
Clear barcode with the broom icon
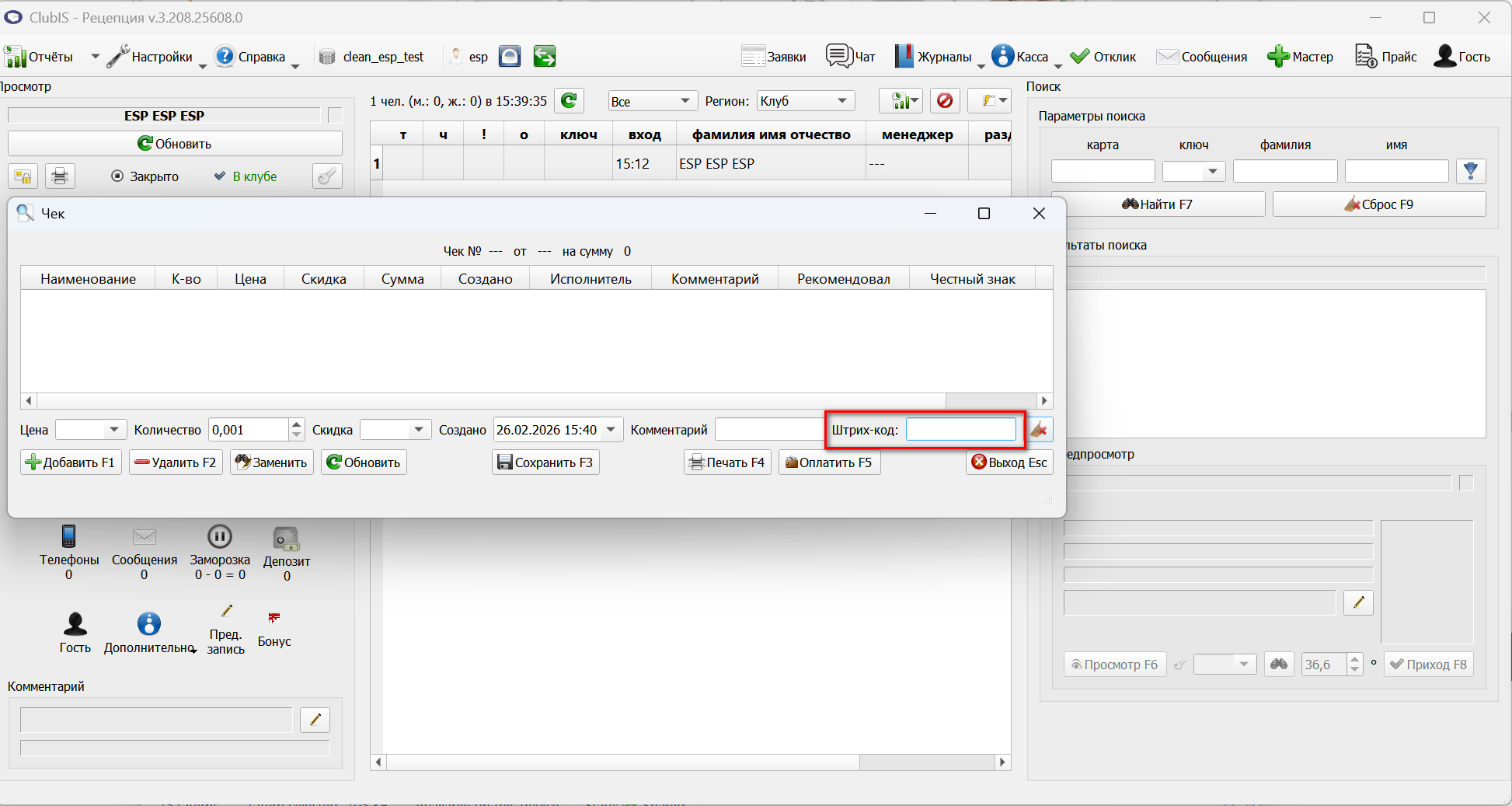click(x=1039, y=429)
